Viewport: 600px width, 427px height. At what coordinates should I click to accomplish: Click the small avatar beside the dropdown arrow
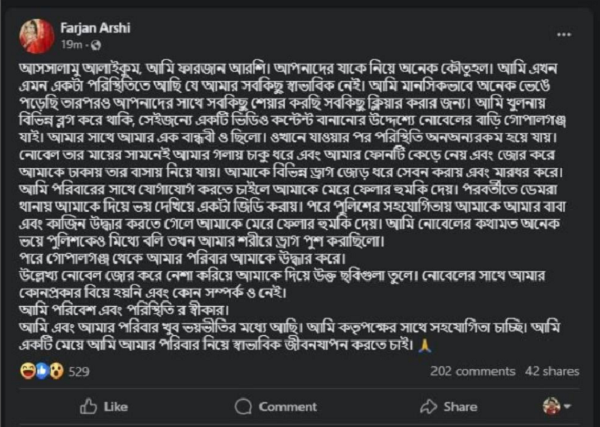550,407
